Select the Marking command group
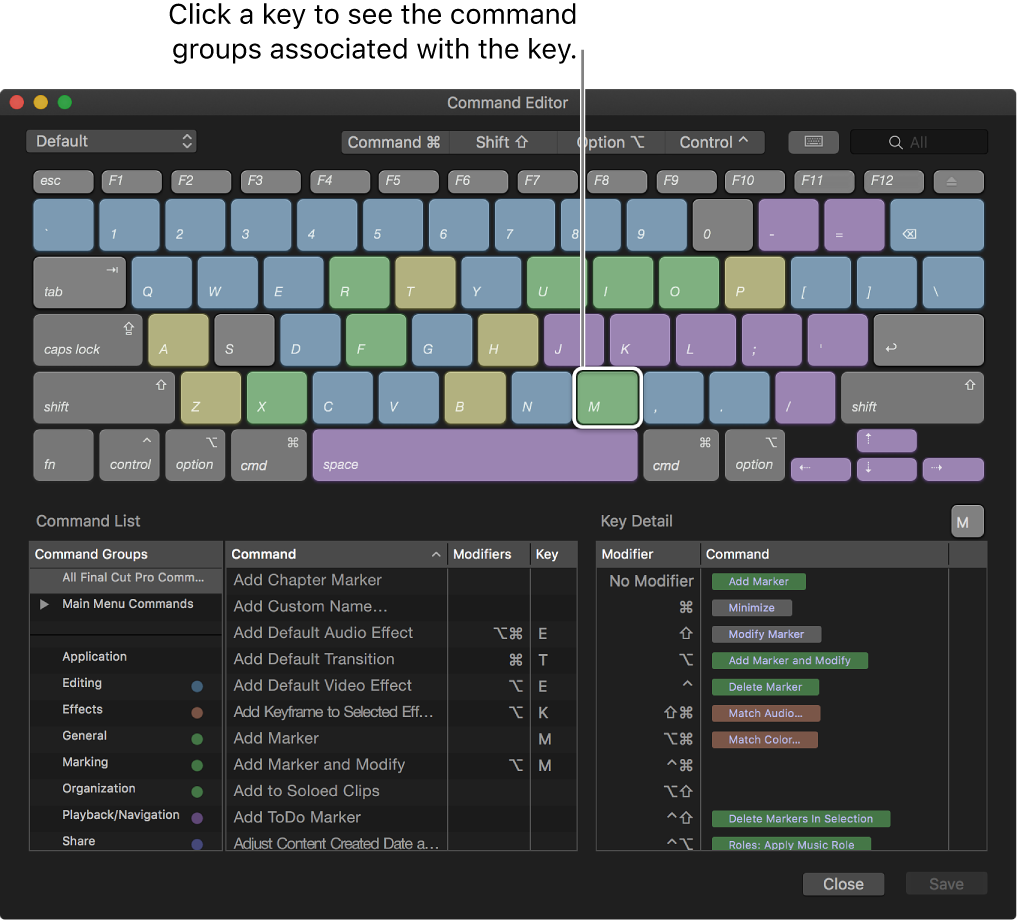This screenshot has width=1020, height=920. coord(85,762)
